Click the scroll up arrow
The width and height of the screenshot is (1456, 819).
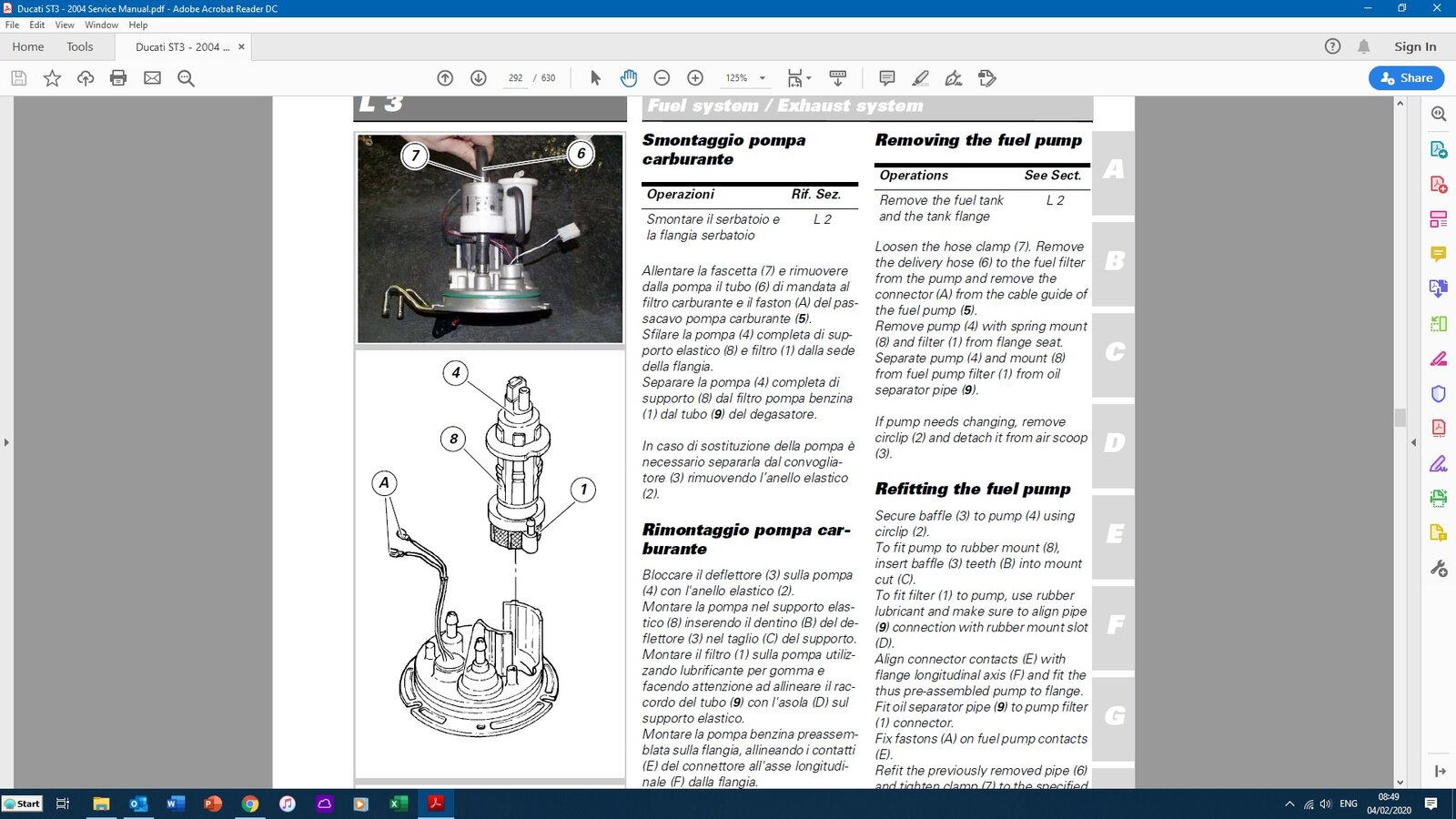[1400, 103]
